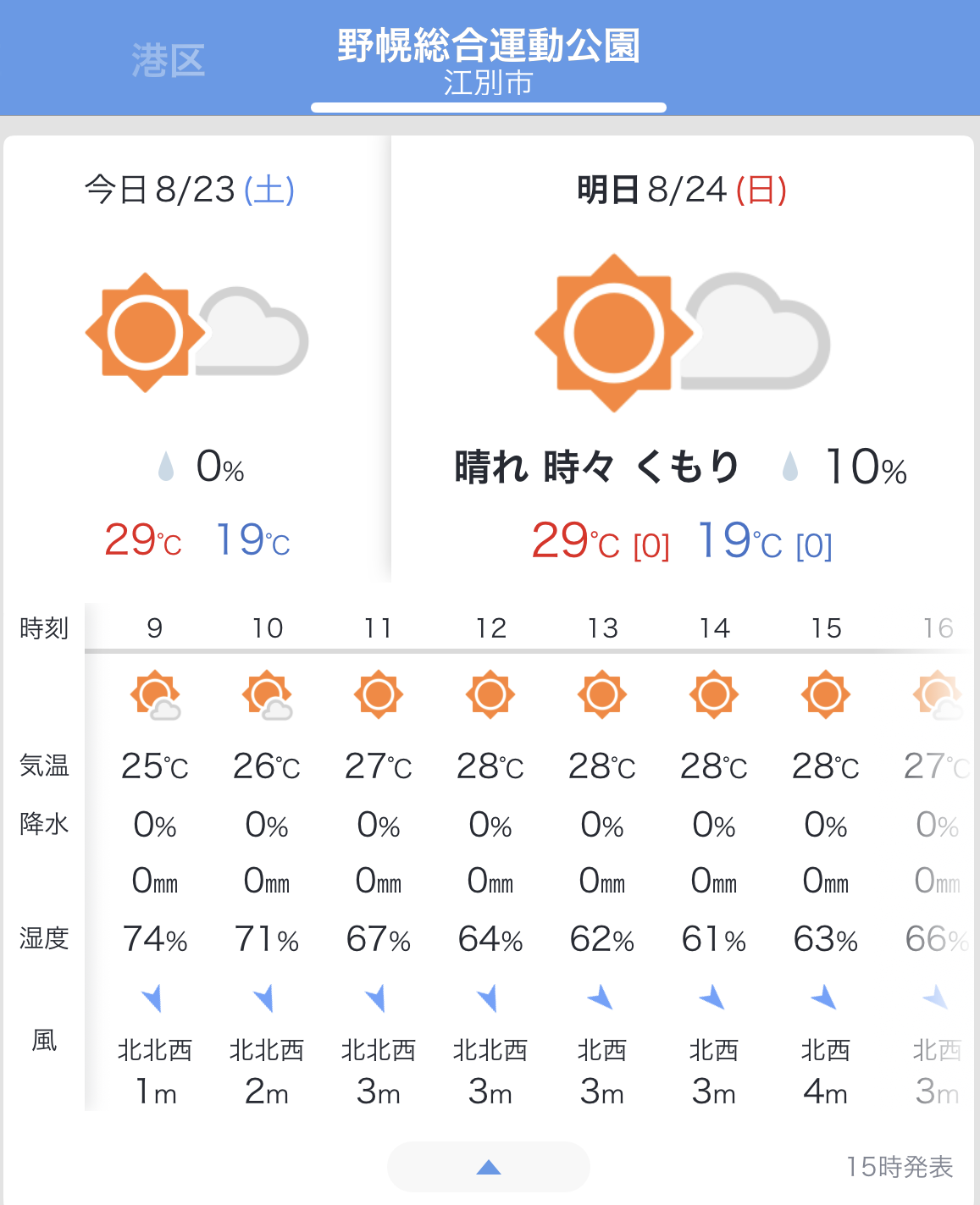Select the 野幌総合運動公園 location tab

(x=489, y=61)
